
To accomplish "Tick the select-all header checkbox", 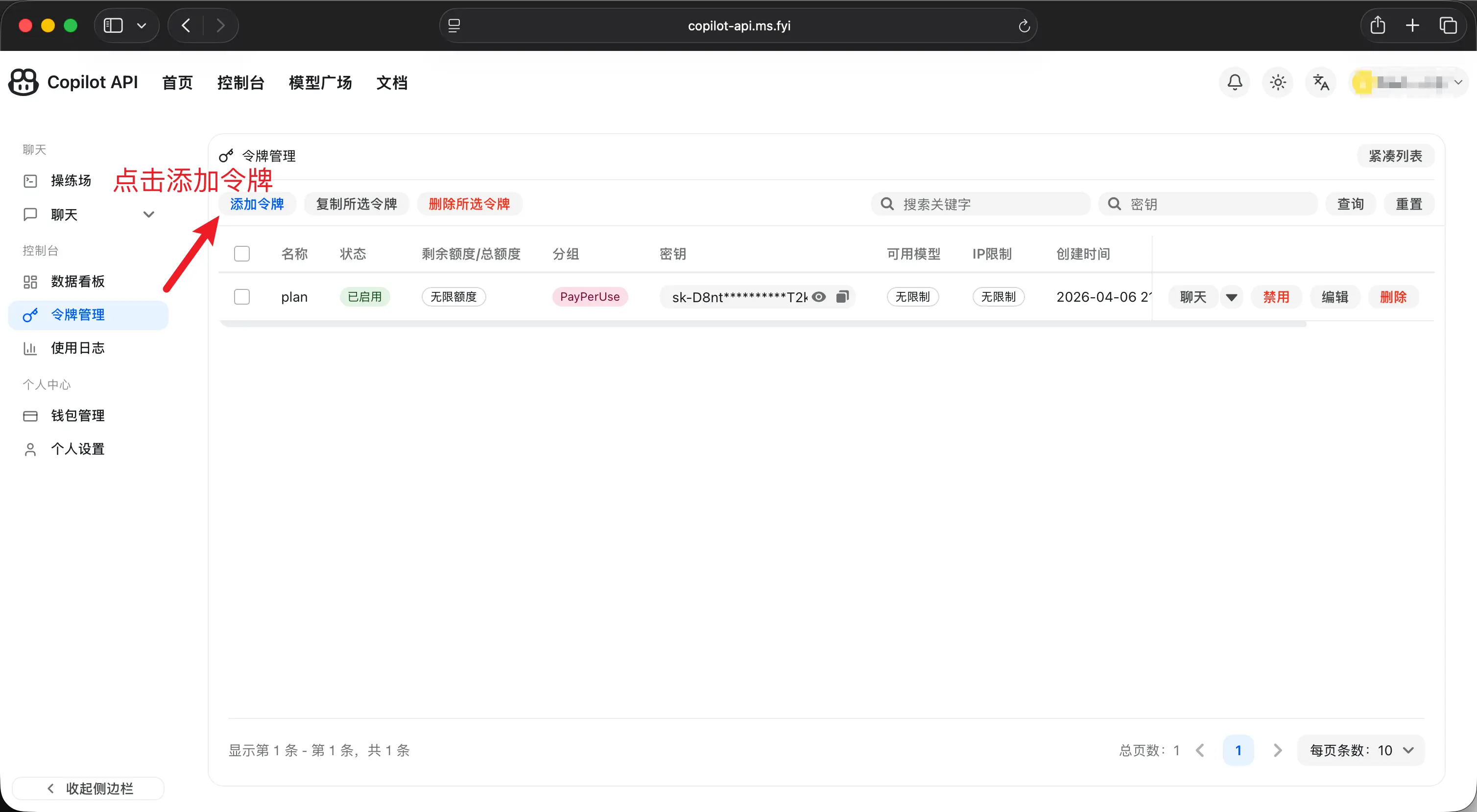I will click(242, 254).
